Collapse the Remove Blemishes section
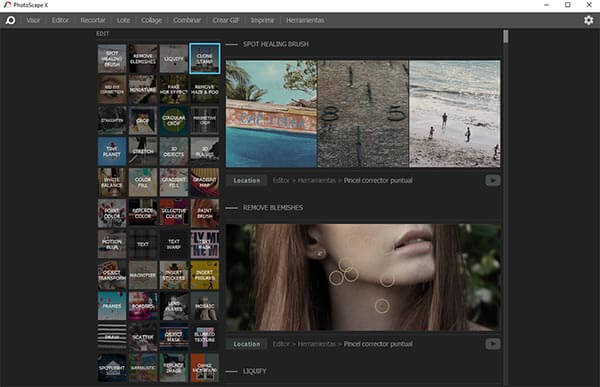This screenshot has height=387, width=600. [x=232, y=208]
